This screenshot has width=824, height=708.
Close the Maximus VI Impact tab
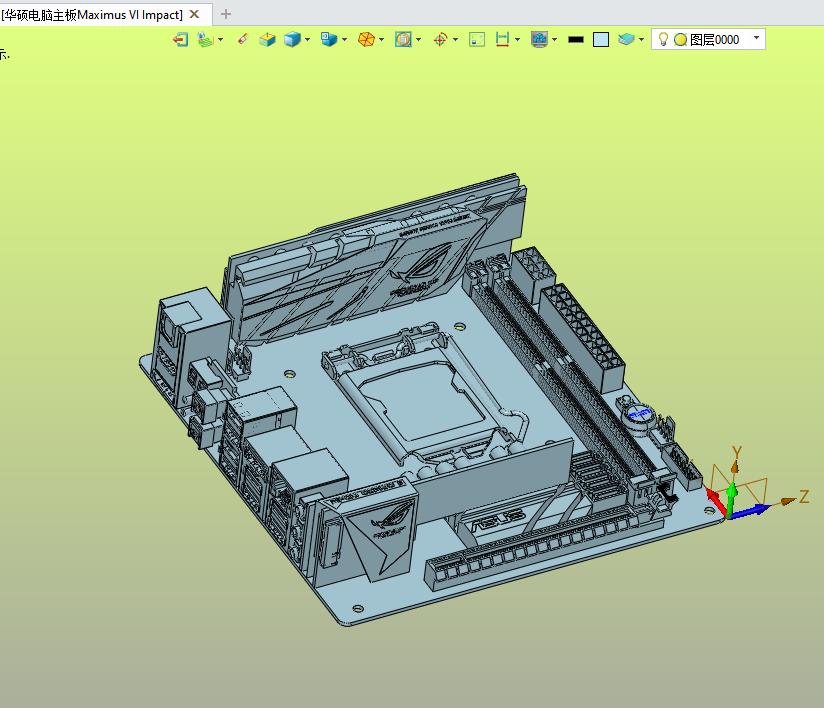194,14
